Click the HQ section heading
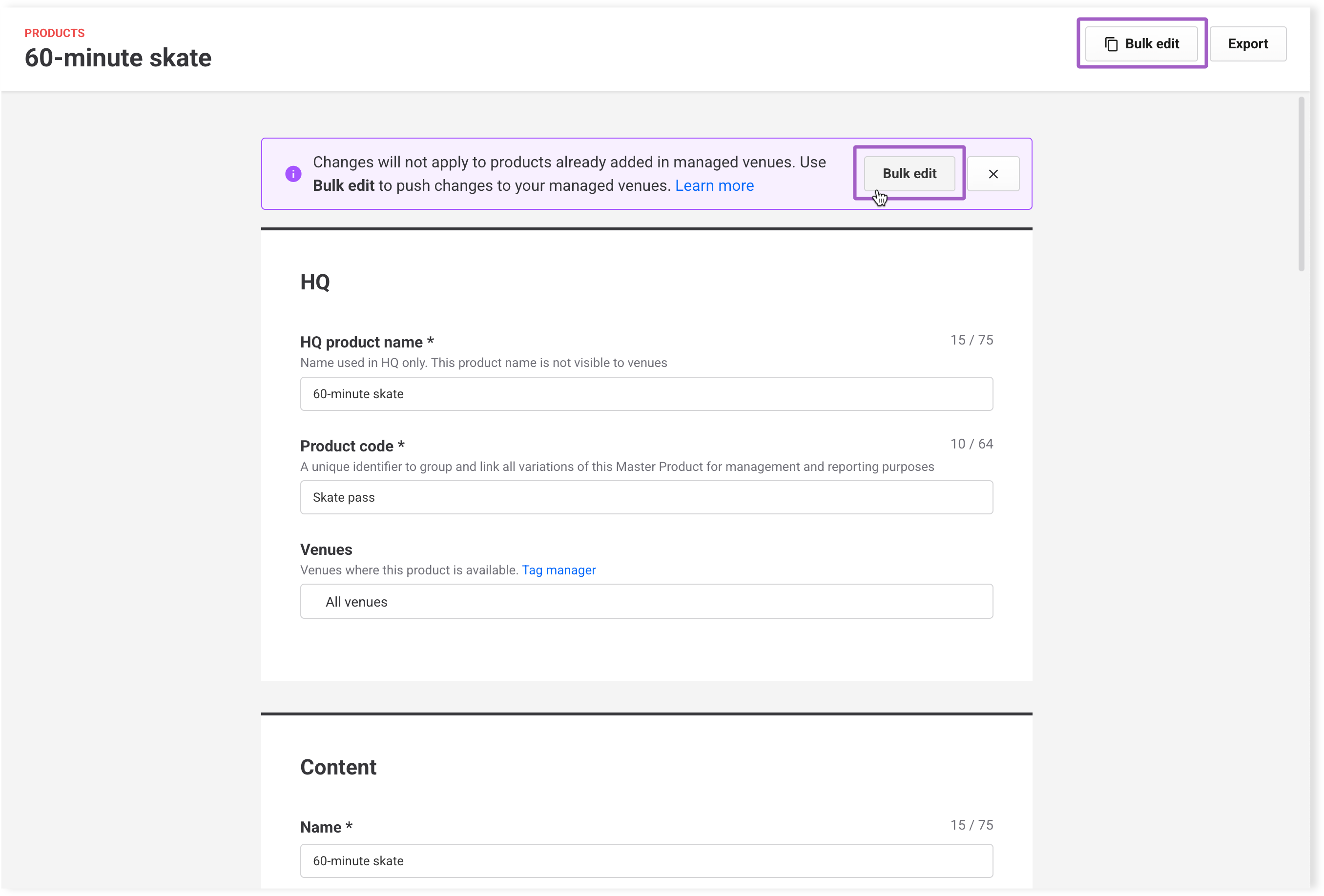 pyautogui.click(x=314, y=282)
